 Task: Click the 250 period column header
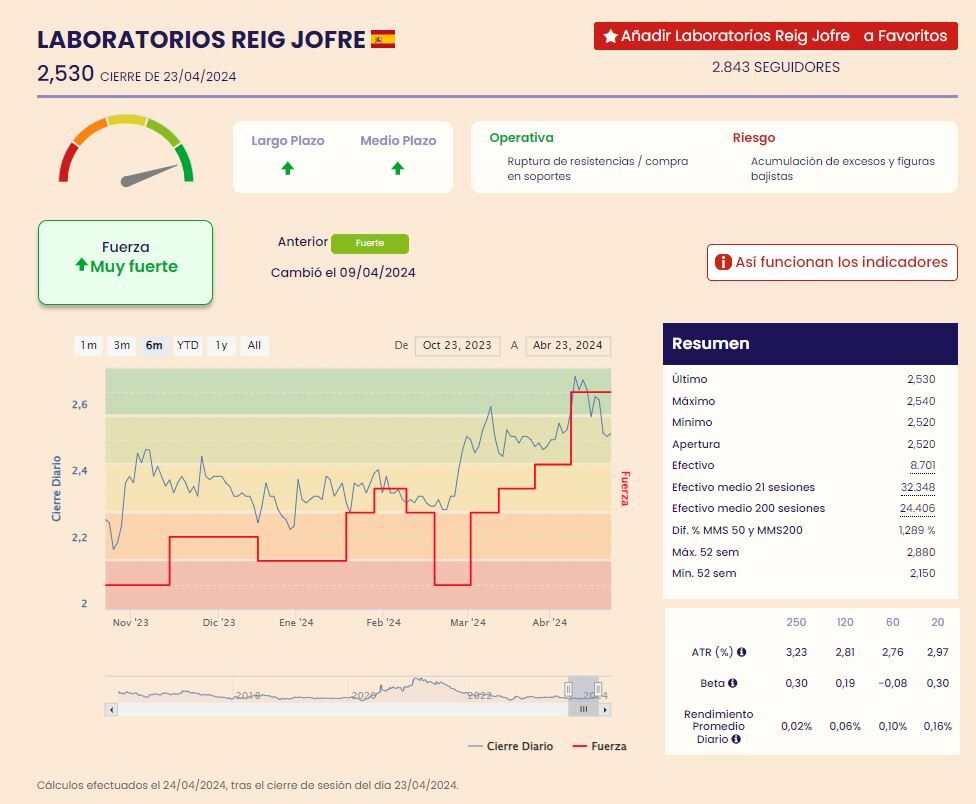click(x=796, y=622)
